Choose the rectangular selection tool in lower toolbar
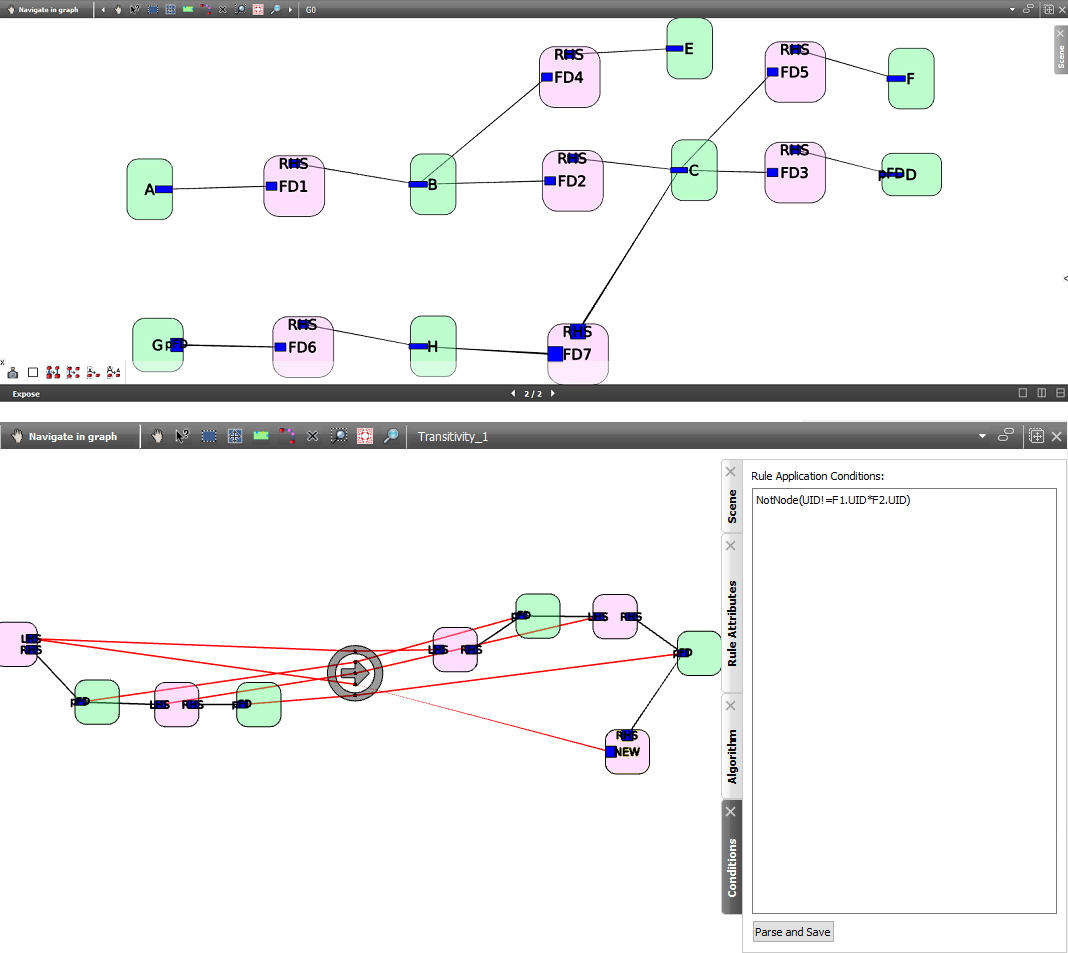Screen dimensions: 1068x953 [209, 437]
